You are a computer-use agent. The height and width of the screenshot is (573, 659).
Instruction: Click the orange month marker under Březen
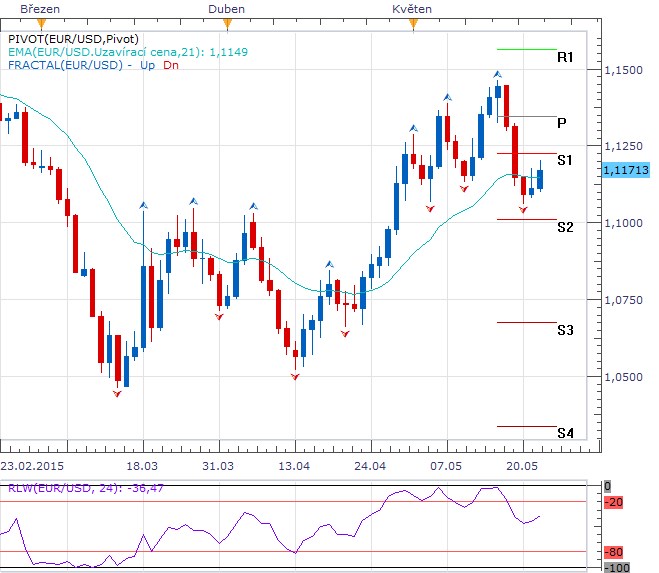click(41, 24)
